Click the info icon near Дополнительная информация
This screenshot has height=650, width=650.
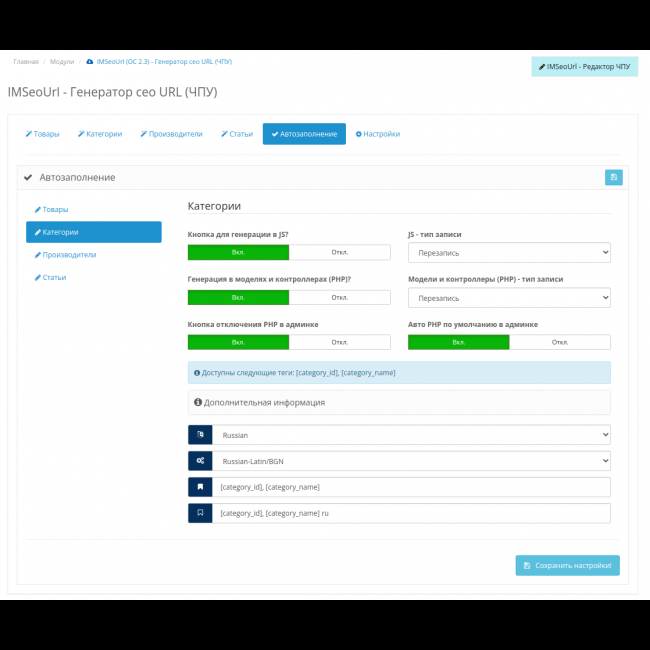(198, 402)
